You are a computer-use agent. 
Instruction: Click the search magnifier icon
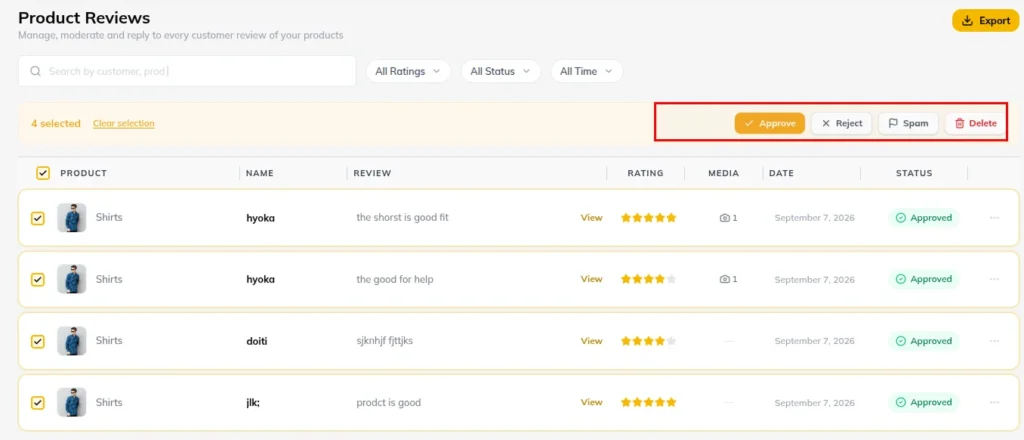(x=36, y=71)
